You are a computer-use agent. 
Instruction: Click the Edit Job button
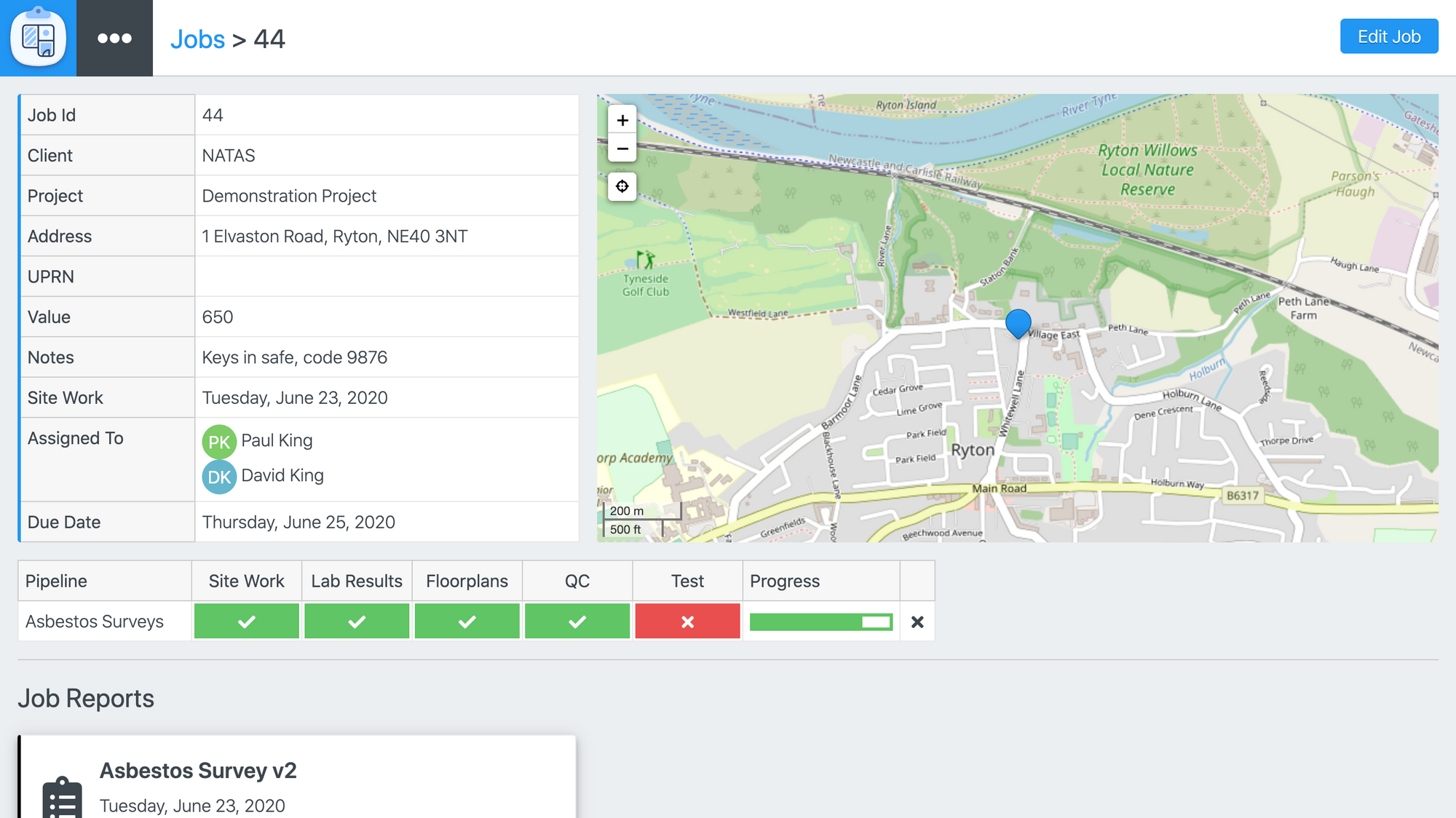point(1389,36)
